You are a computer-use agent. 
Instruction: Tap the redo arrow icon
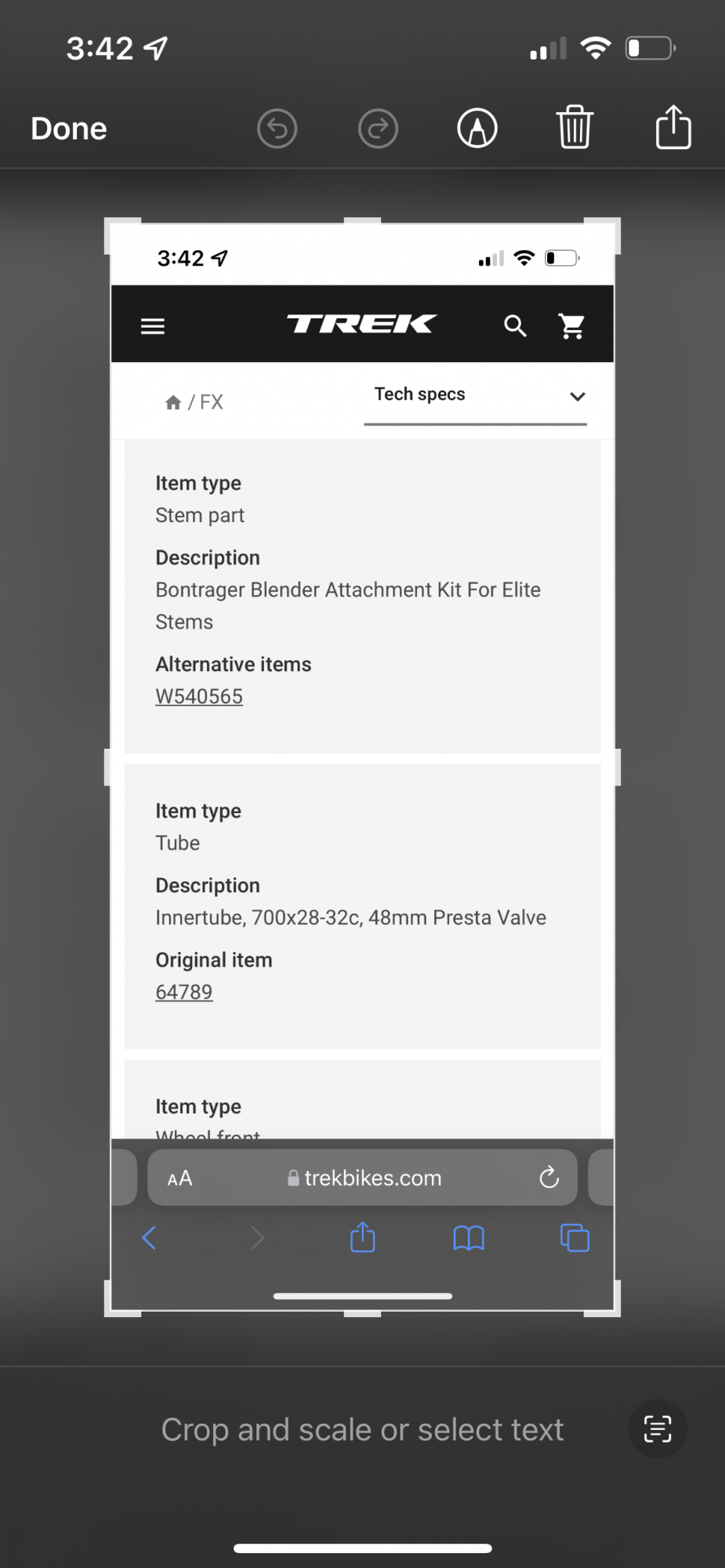[378, 129]
